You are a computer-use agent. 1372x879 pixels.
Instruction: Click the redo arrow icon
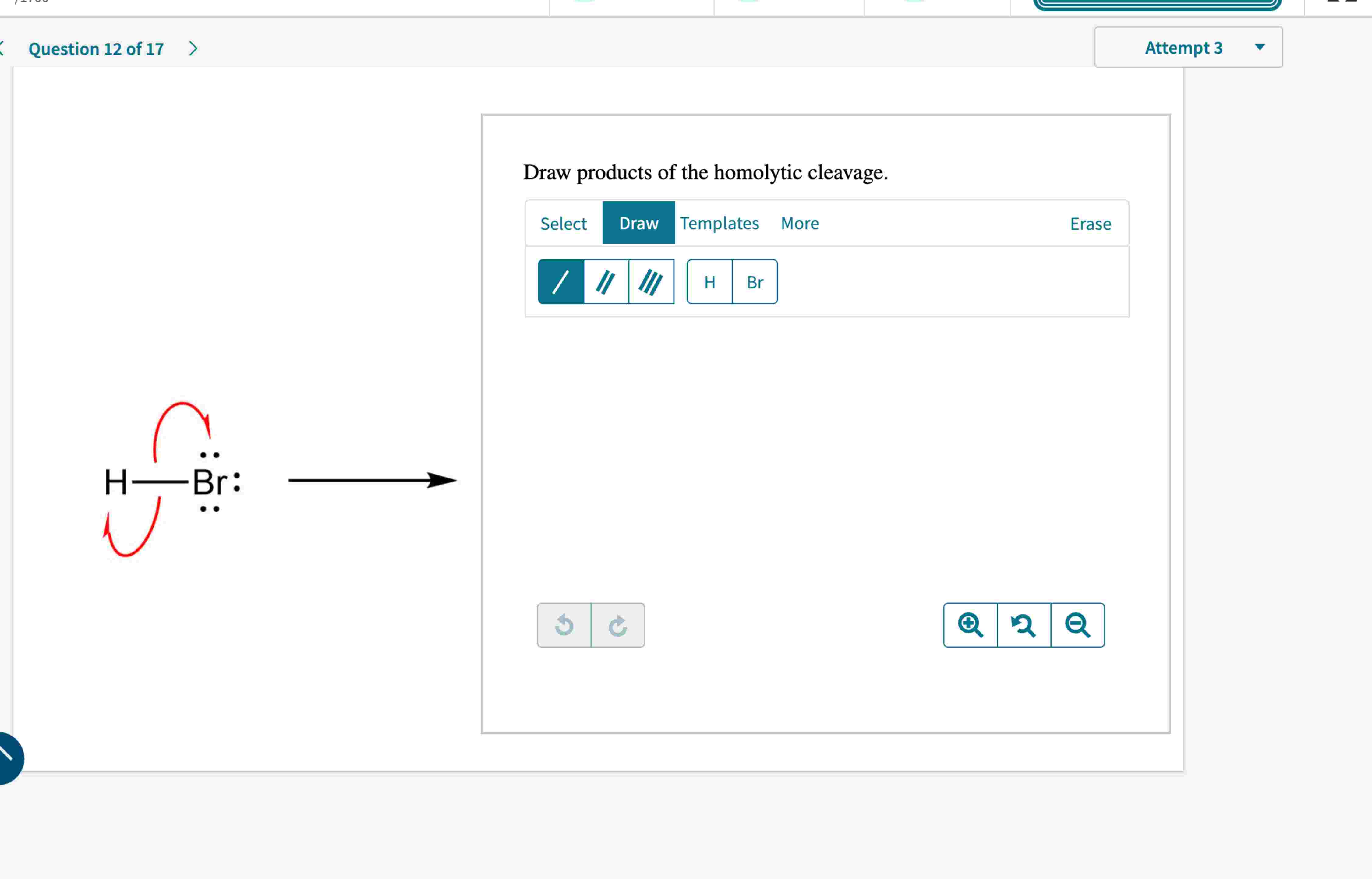pyautogui.click(x=617, y=625)
